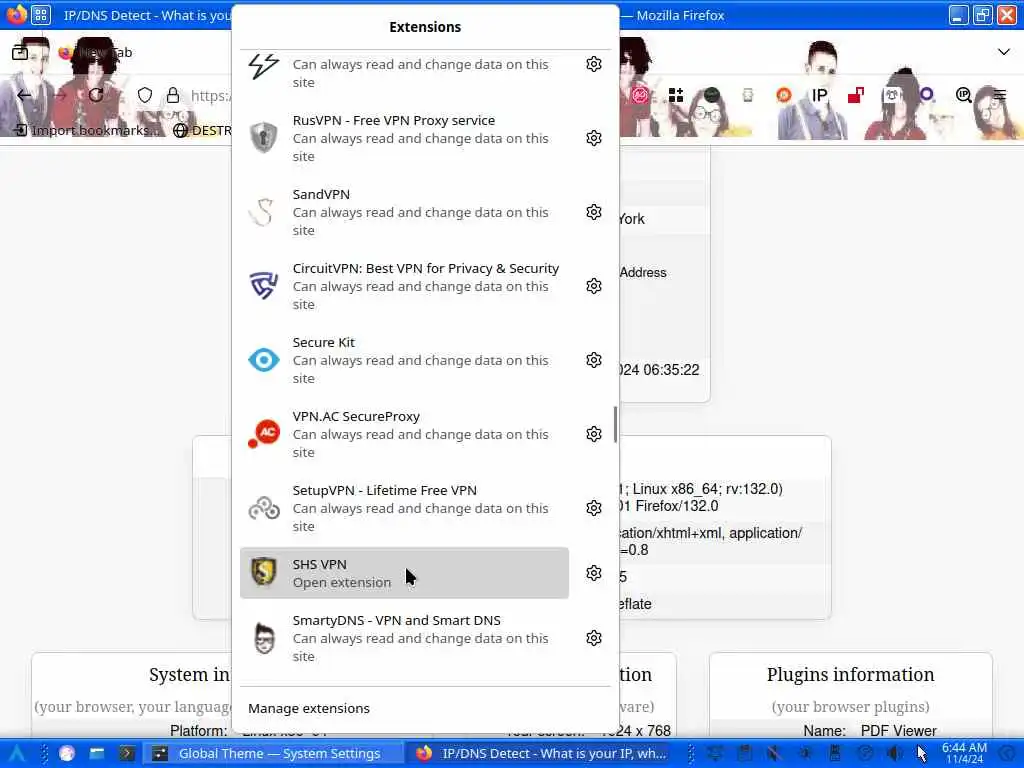Click the padlock site info icon
This screenshot has width=1024, height=768.
[173, 95]
